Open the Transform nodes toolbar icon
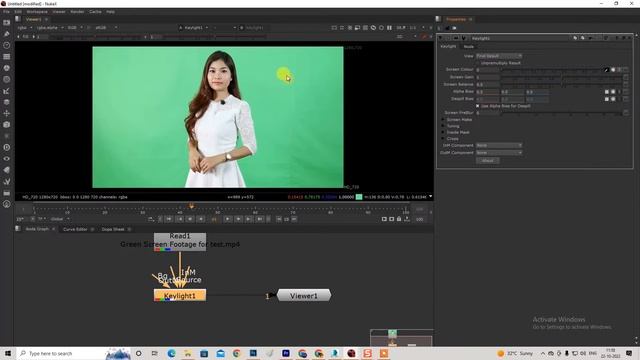The height and width of the screenshot is (360, 640). (7, 113)
